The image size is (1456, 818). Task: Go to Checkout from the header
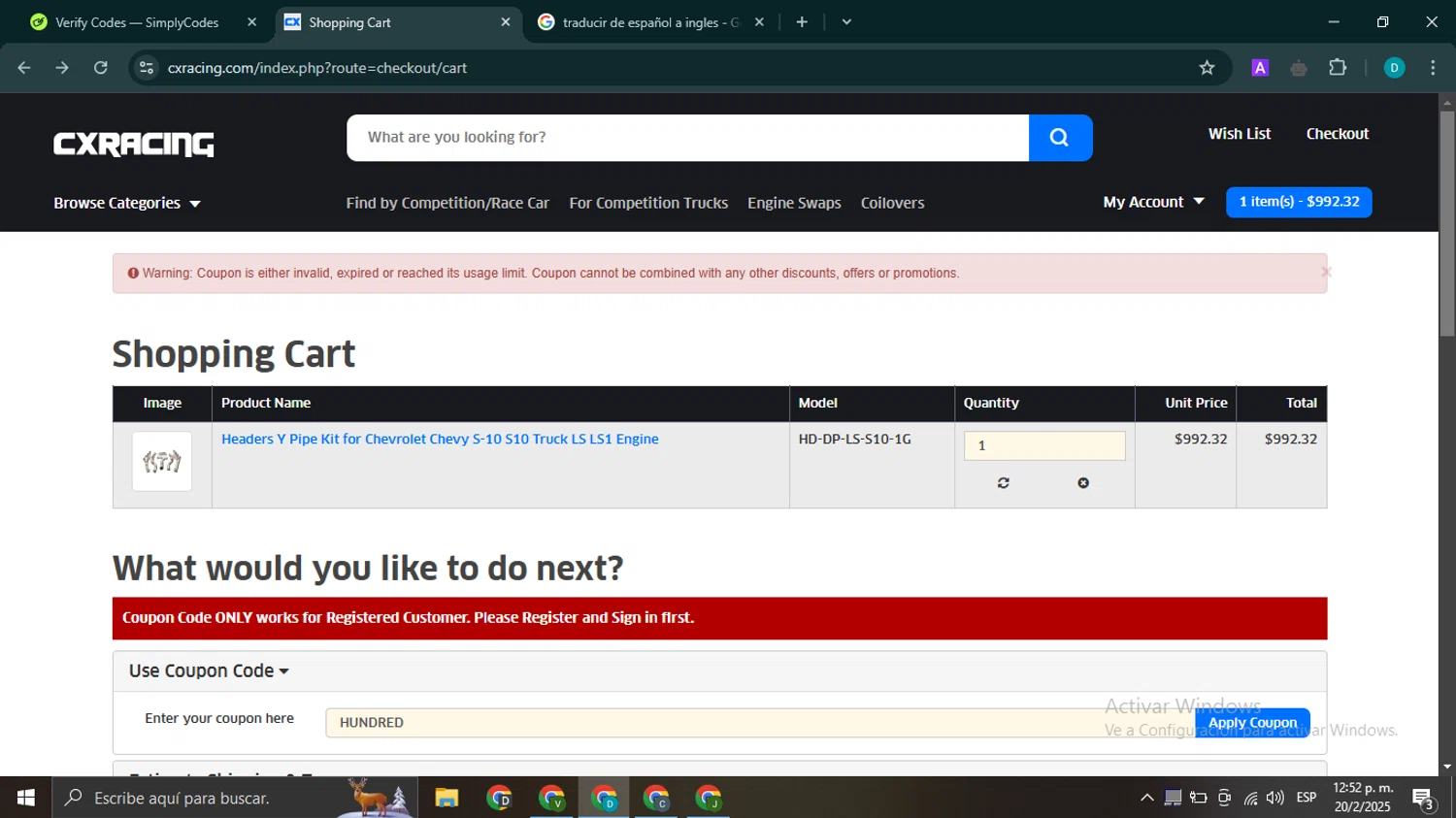pyautogui.click(x=1338, y=134)
